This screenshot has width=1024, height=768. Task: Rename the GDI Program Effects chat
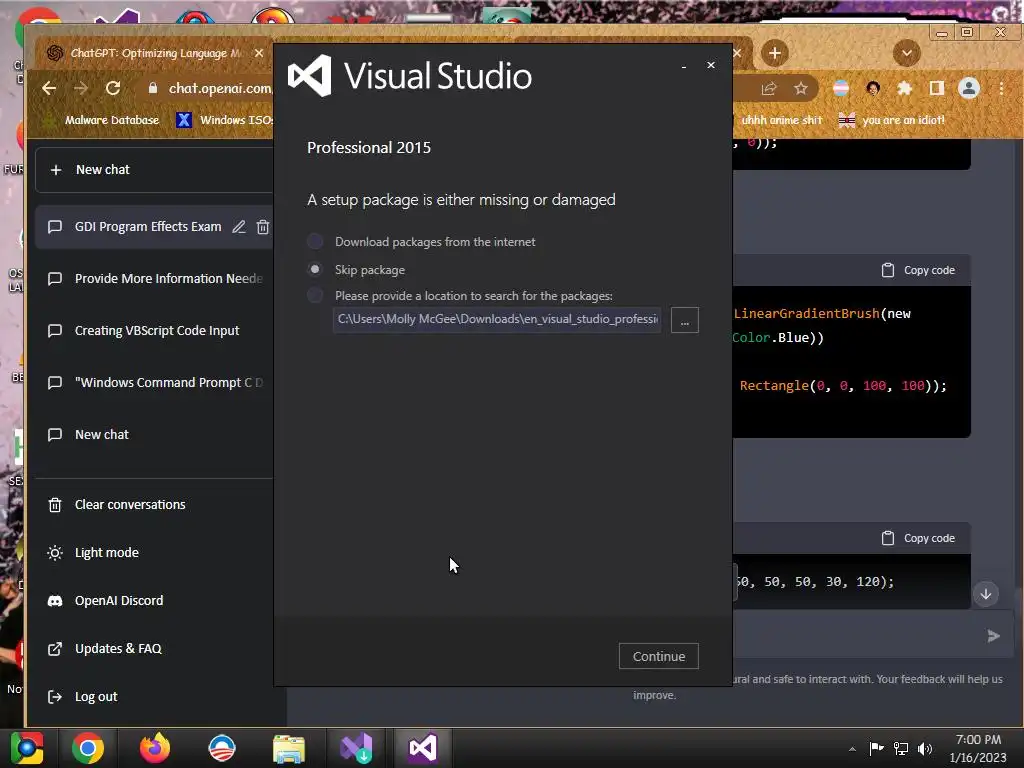[239, 227]
